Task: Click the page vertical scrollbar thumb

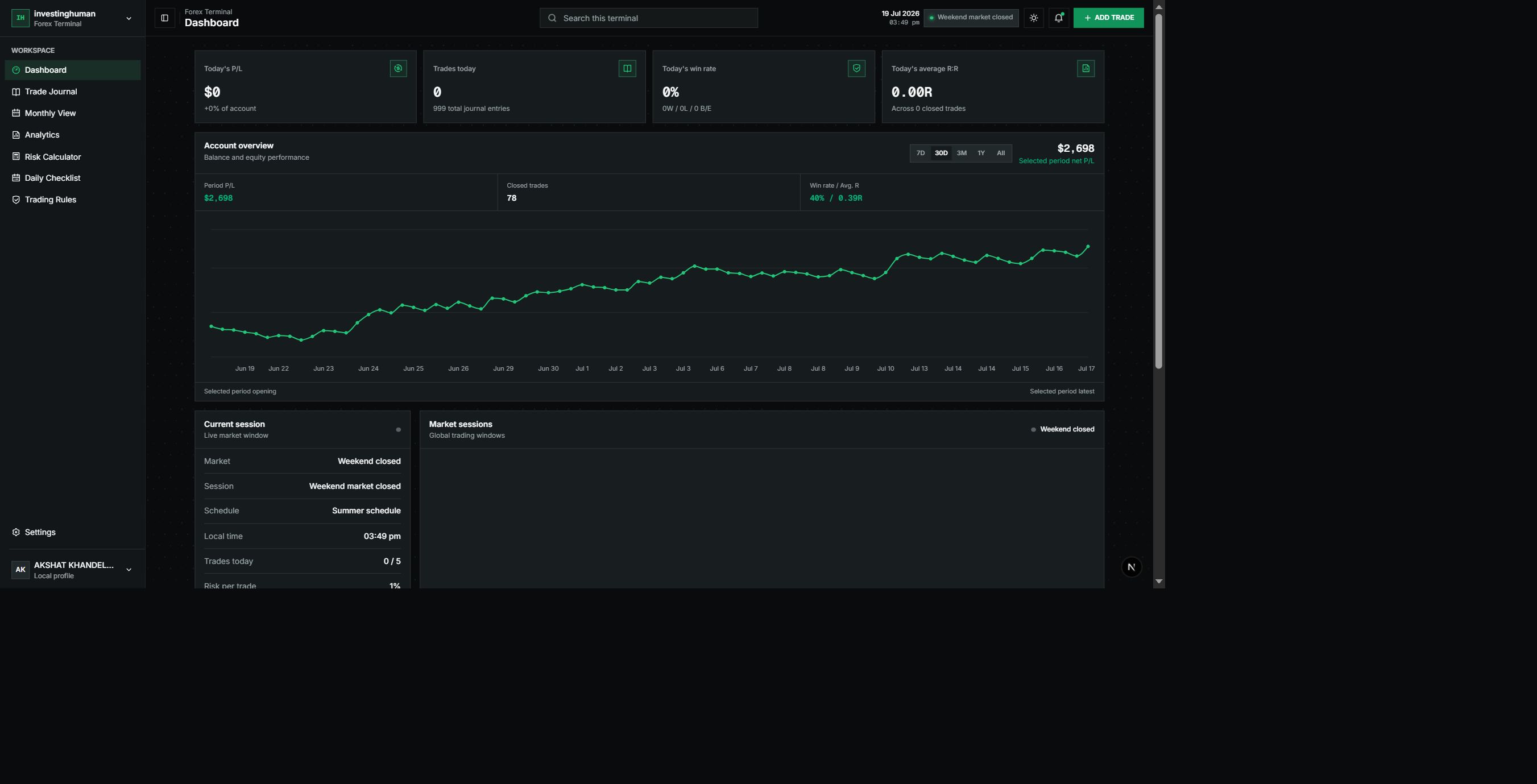Action: (1159, 191)
